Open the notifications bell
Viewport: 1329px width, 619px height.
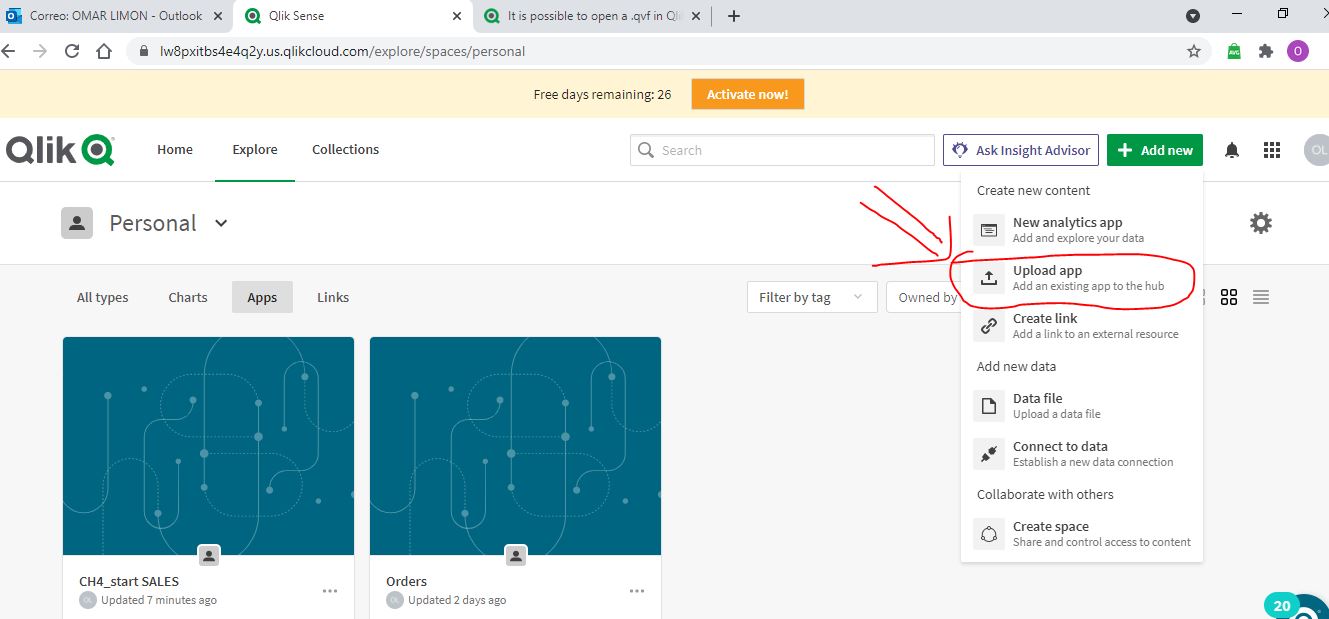[x=1231, y=149]
